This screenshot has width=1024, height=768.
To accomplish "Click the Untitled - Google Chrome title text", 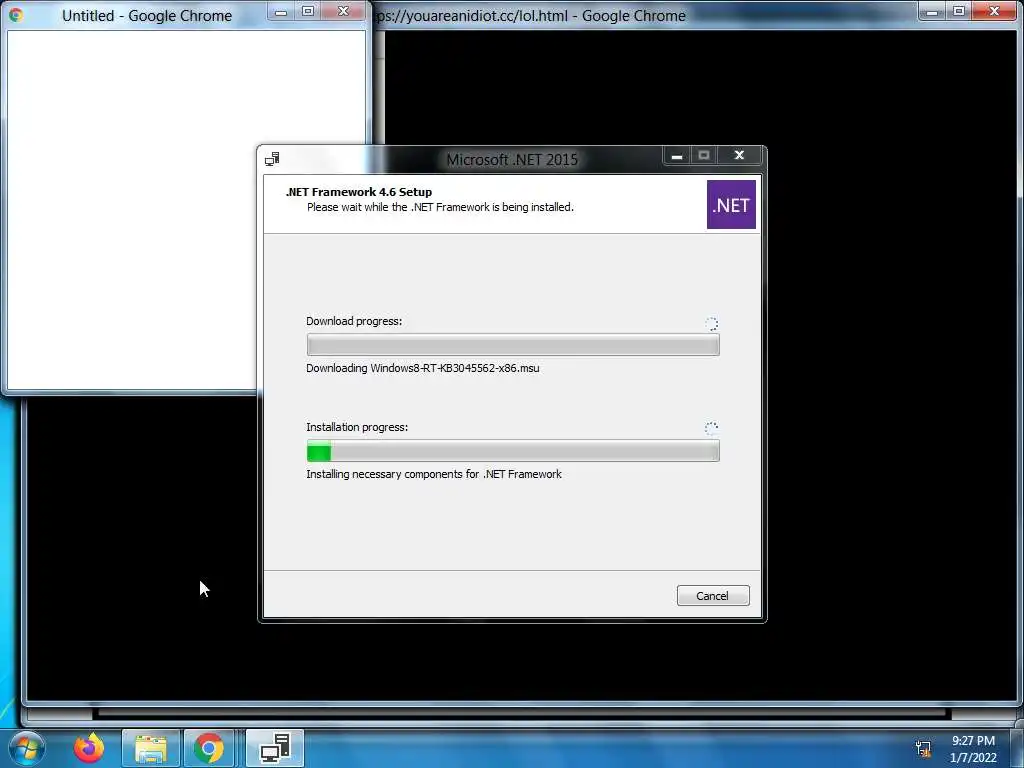I will 147,16.
